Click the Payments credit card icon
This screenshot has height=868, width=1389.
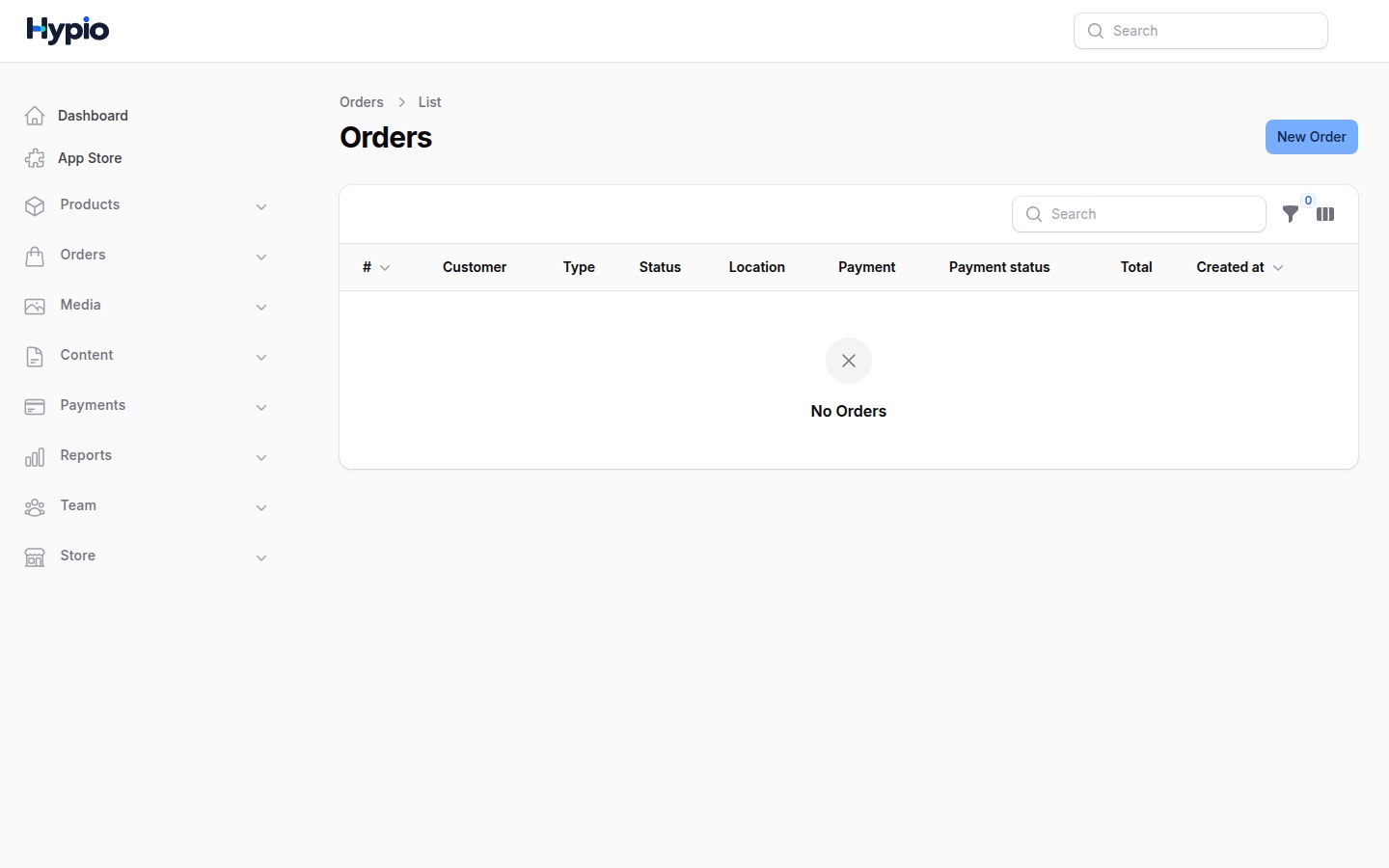pos(35,407)
